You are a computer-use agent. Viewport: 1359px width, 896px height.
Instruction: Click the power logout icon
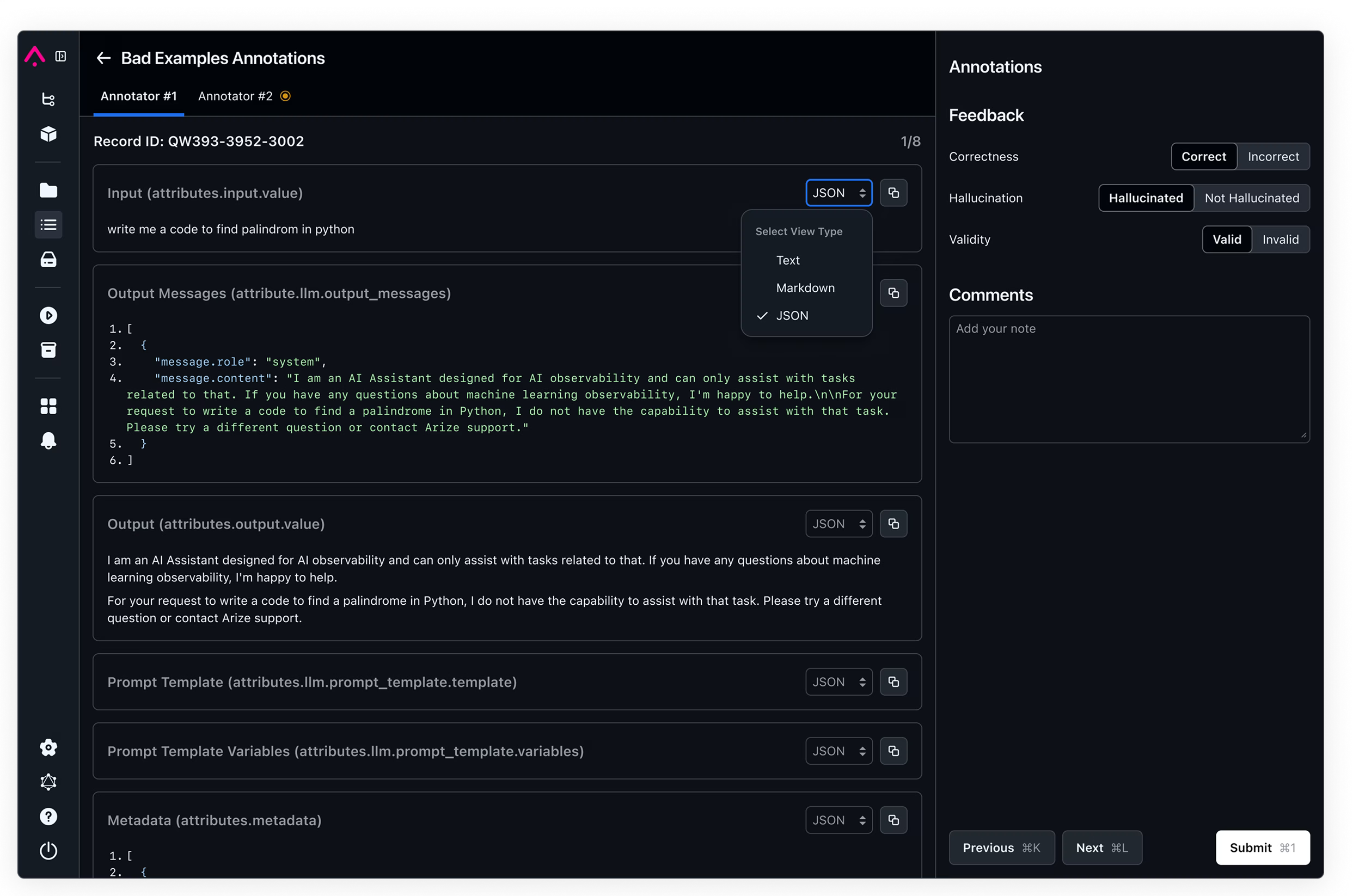[x=48, y=851]
